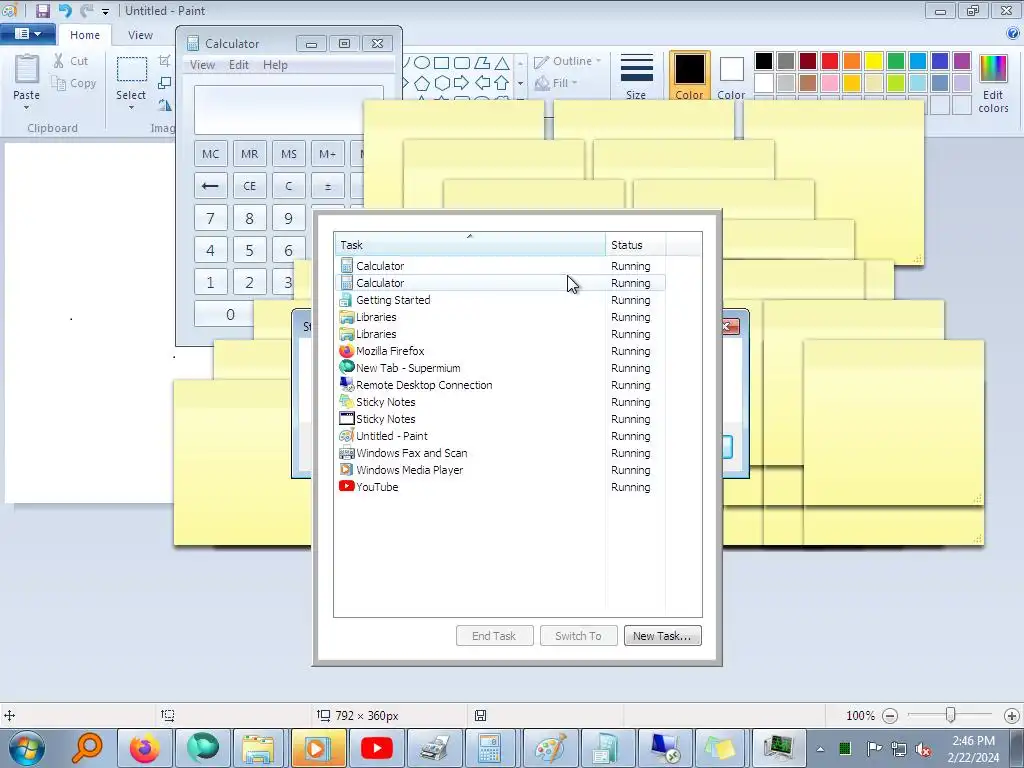The width and height of the screenshot is (1024, 768).
Task: Open Calculator Edit menu
Action: [238, 65]
